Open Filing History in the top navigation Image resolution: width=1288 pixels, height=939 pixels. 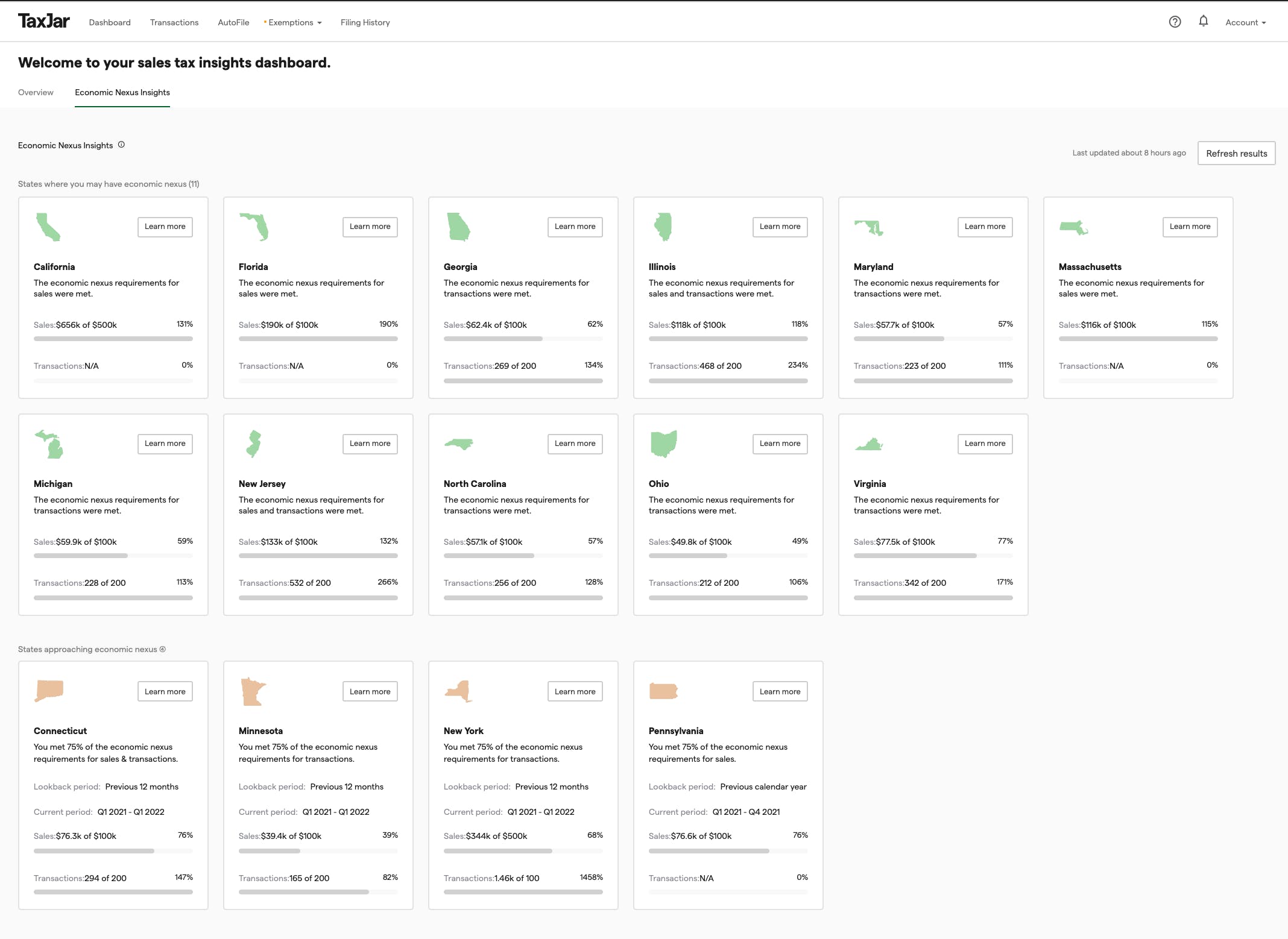point(365,22)
